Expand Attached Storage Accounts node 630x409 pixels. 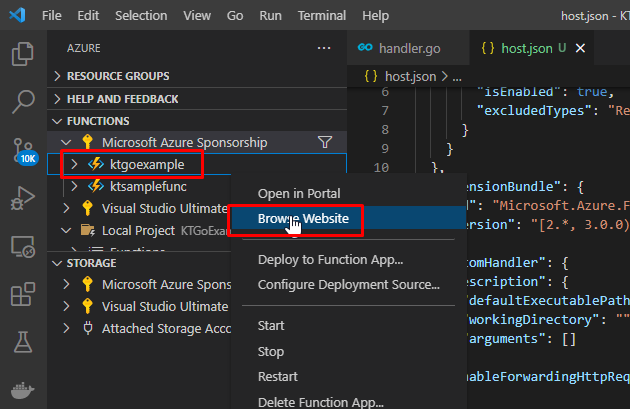(x=66, y=328)
